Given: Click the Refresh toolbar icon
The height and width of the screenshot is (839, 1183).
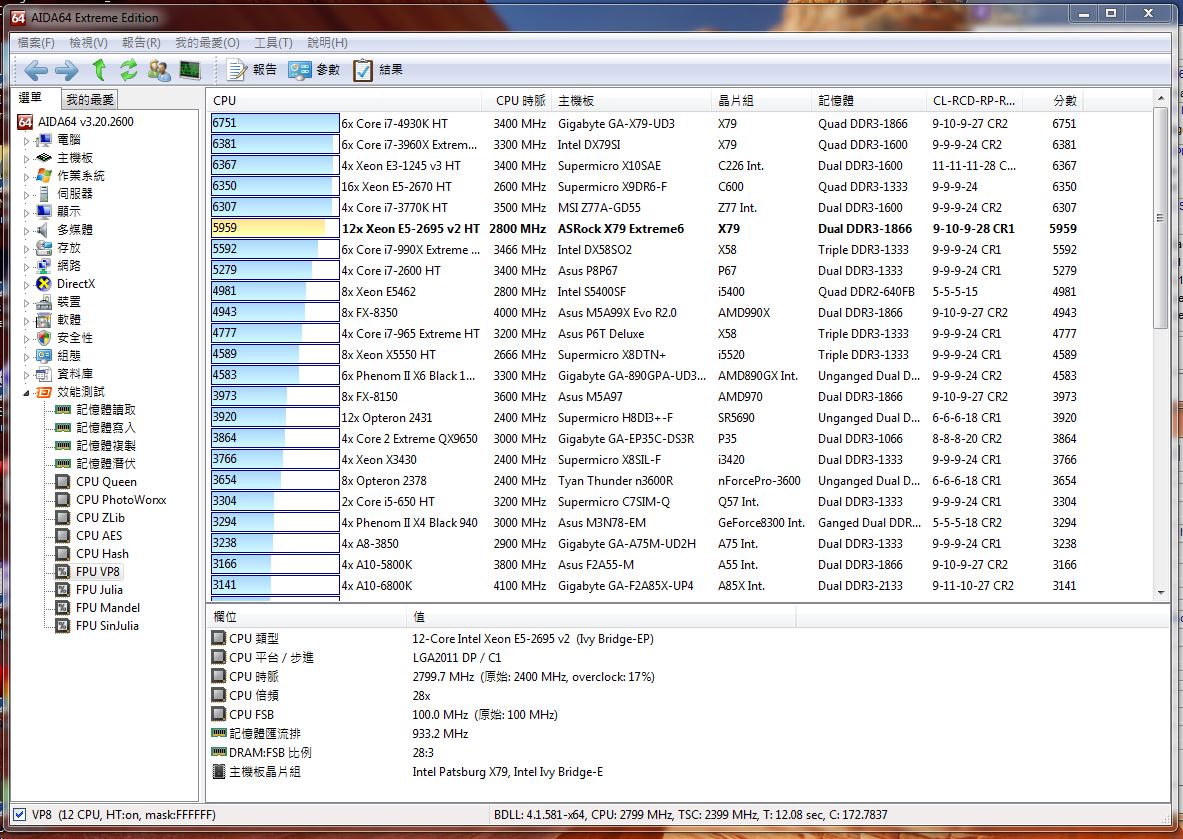Looking at the screenshot, I should pos(129,70).
